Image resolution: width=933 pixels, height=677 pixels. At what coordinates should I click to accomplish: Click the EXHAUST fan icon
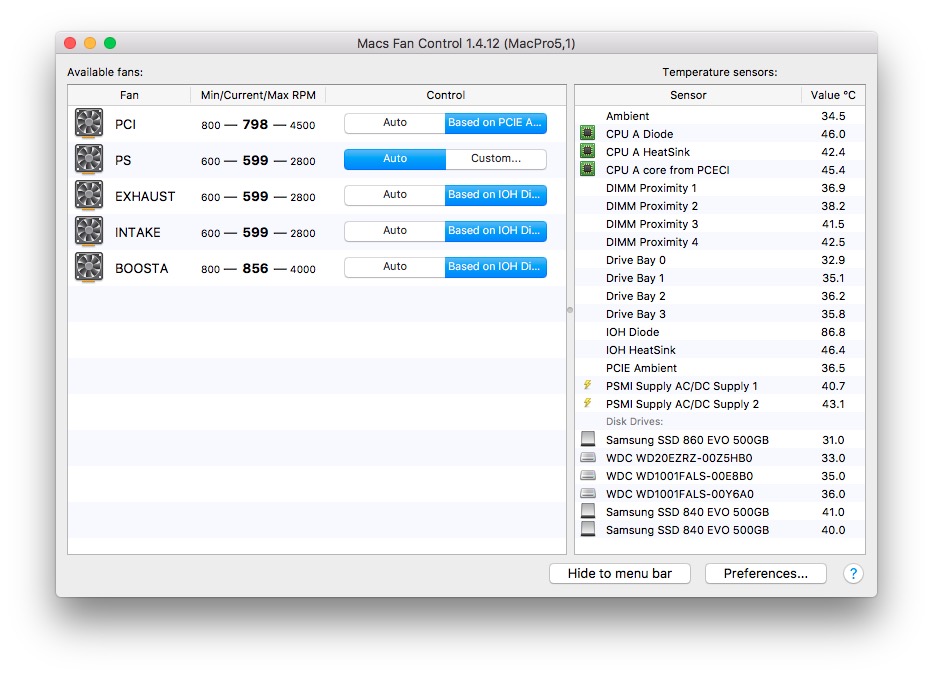[x=89, y=195]
